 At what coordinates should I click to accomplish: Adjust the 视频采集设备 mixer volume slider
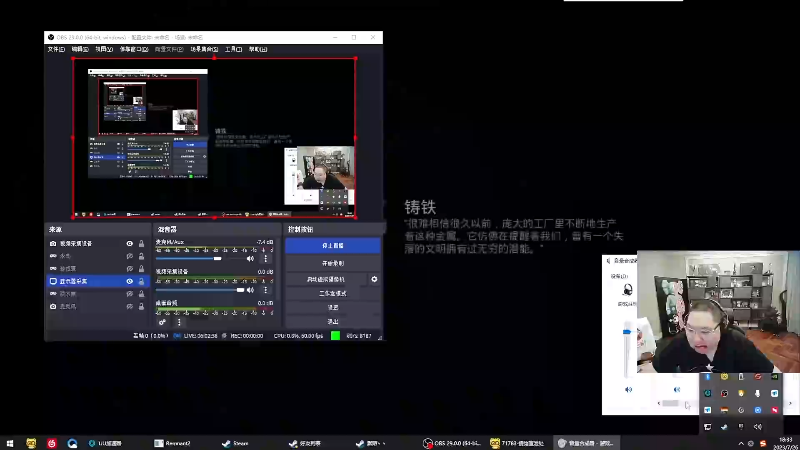(199, 290)
